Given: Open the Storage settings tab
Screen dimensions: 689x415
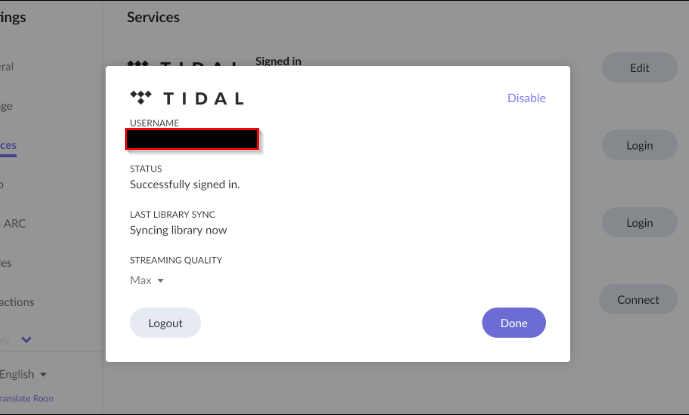Looking at the screenshot, I should 8,106.
